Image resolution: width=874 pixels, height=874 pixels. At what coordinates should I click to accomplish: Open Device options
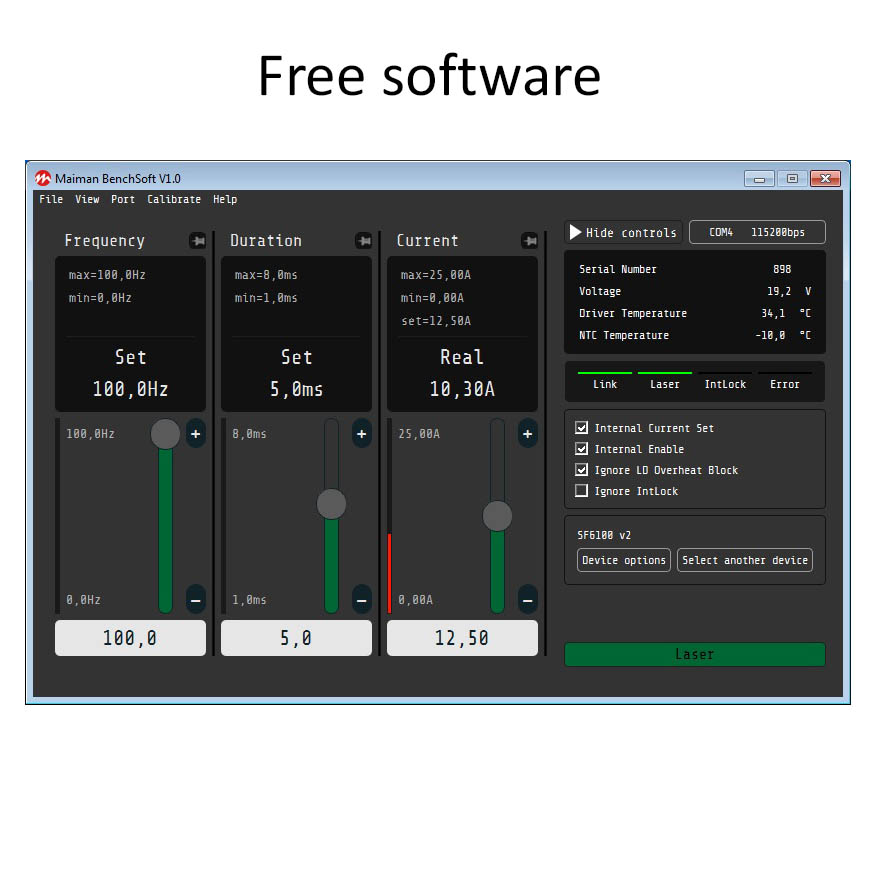tap(624, 560)
